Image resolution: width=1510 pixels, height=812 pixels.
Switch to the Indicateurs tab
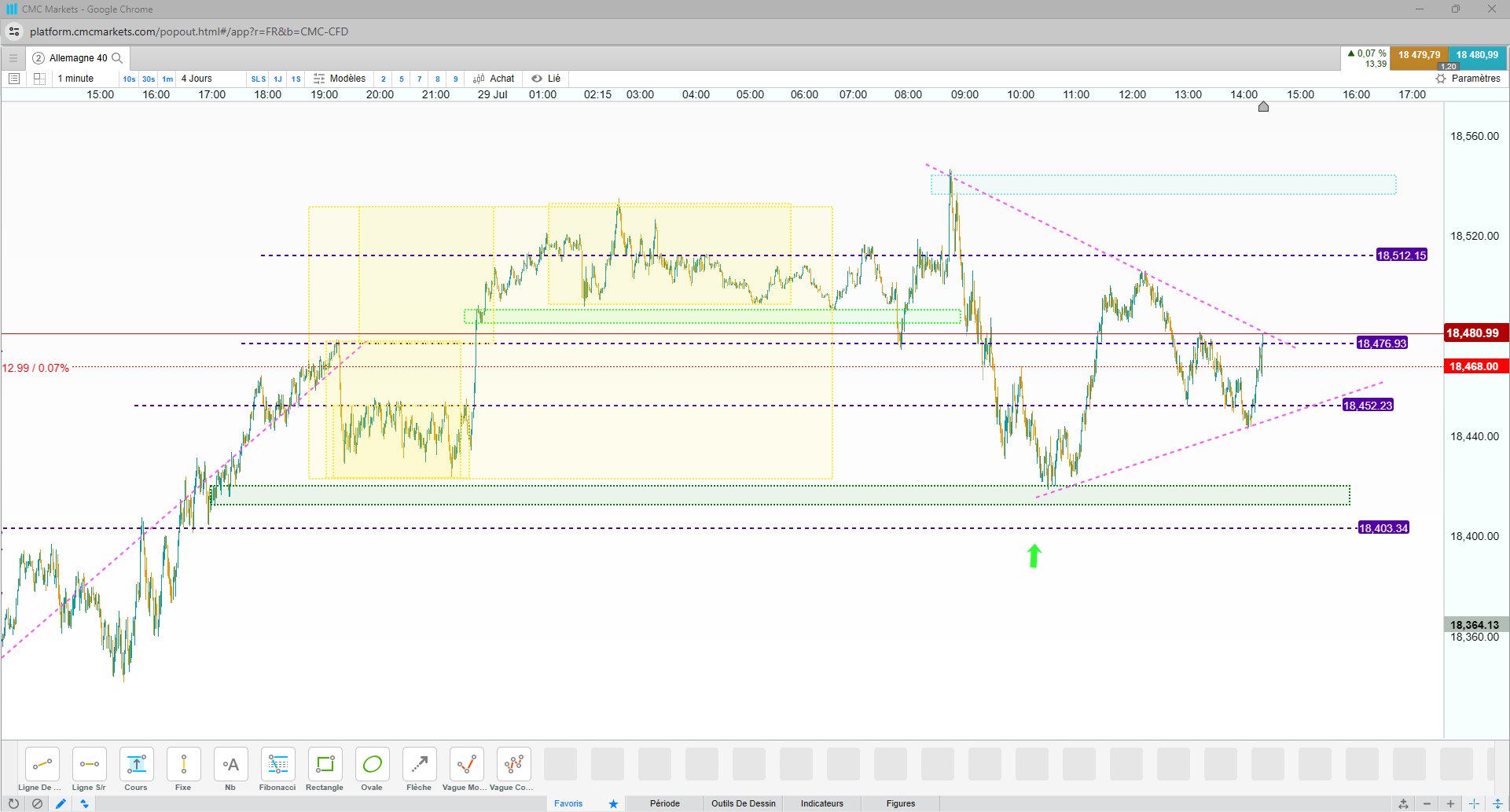pos(822,803)
